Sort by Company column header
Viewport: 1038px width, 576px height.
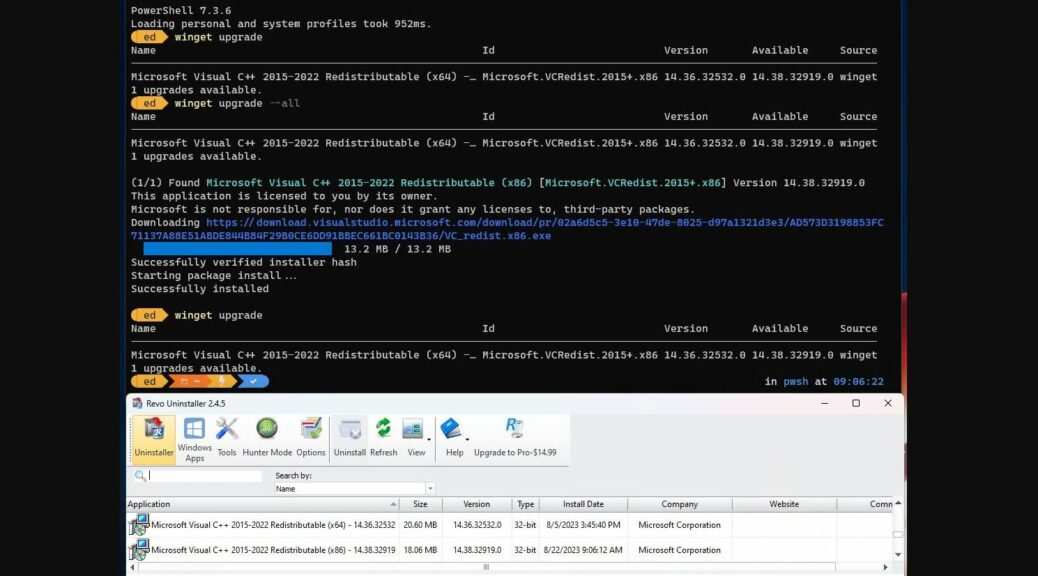pos(679,504)
